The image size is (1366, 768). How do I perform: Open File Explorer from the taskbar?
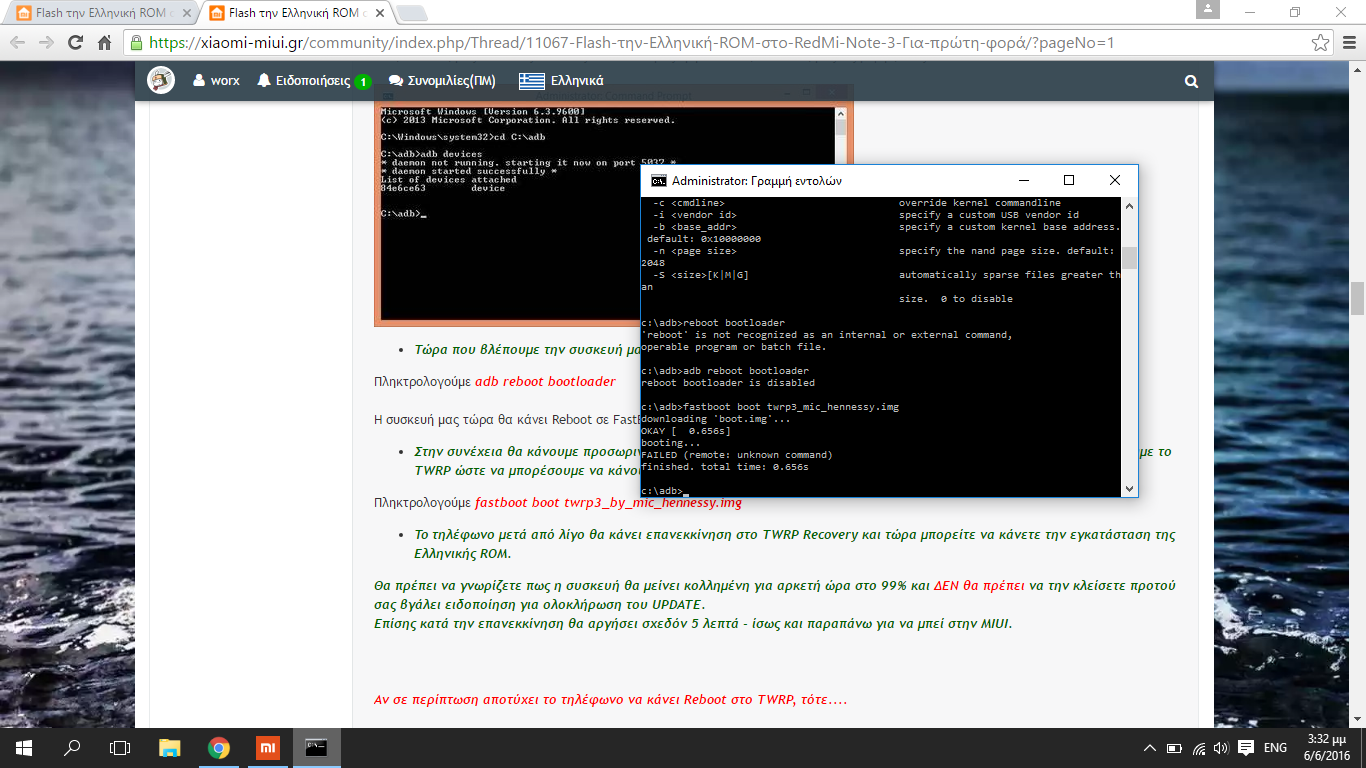(x=170, y=748)
